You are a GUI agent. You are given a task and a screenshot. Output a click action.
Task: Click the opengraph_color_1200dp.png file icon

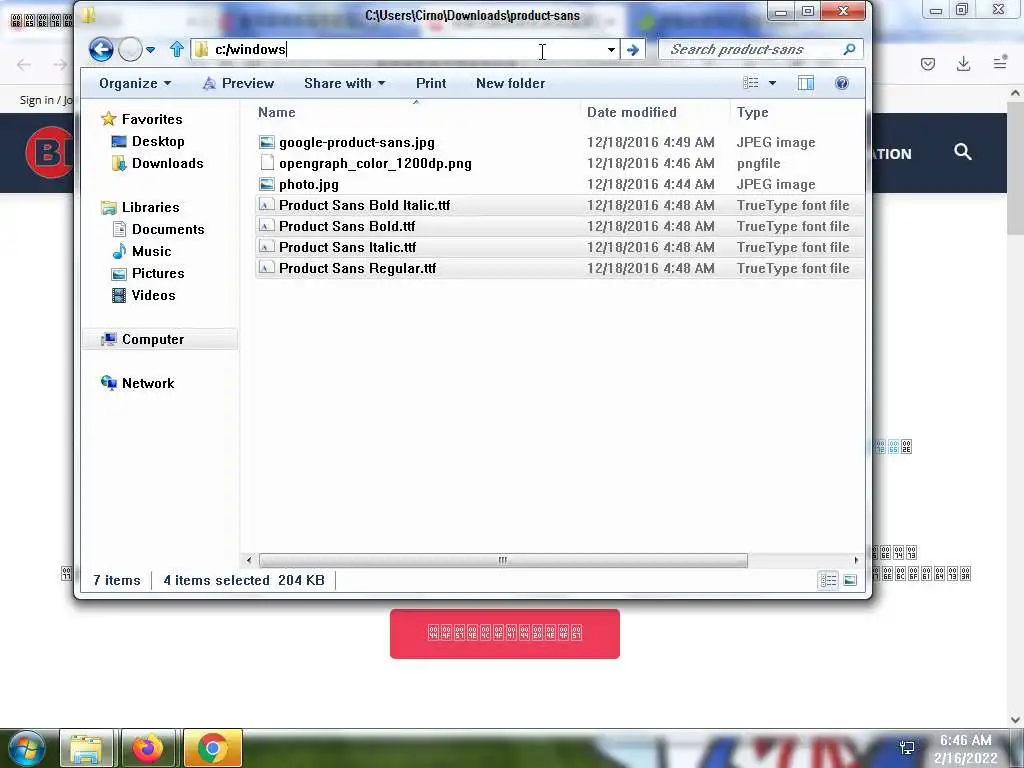266,163
